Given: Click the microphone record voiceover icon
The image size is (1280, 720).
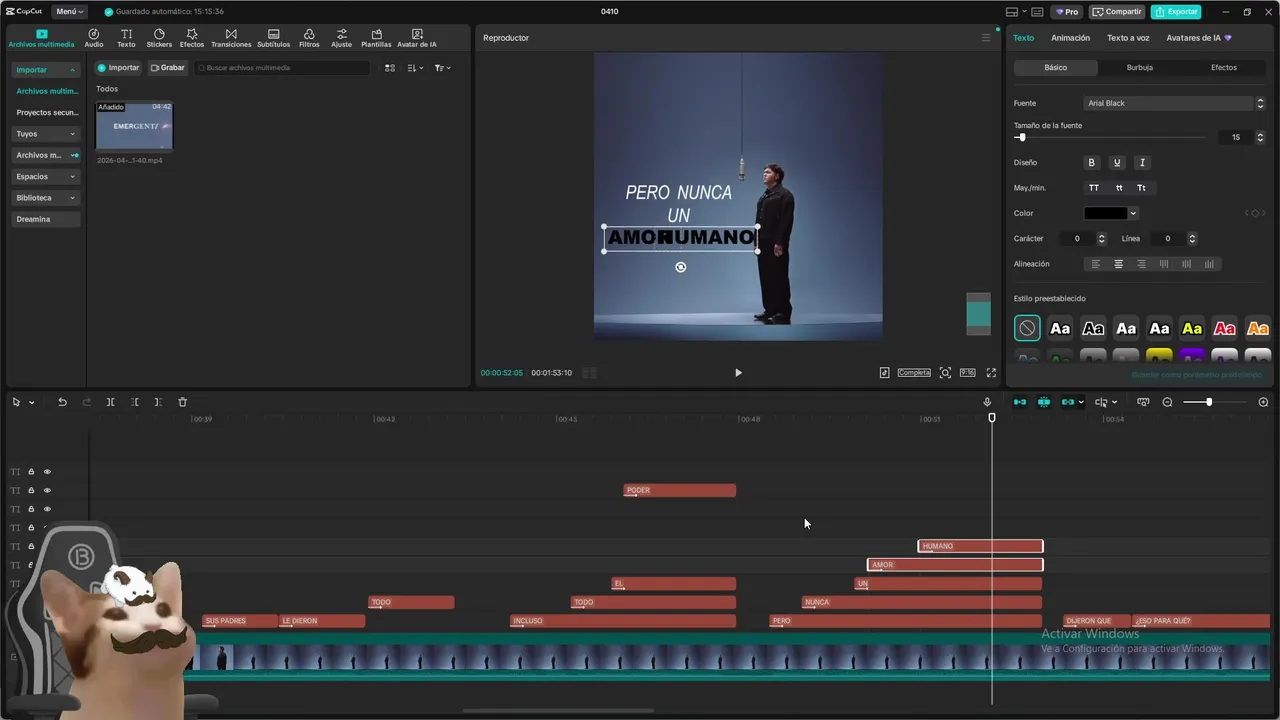Looking at the screenshot, I should [x=987, y=402].
